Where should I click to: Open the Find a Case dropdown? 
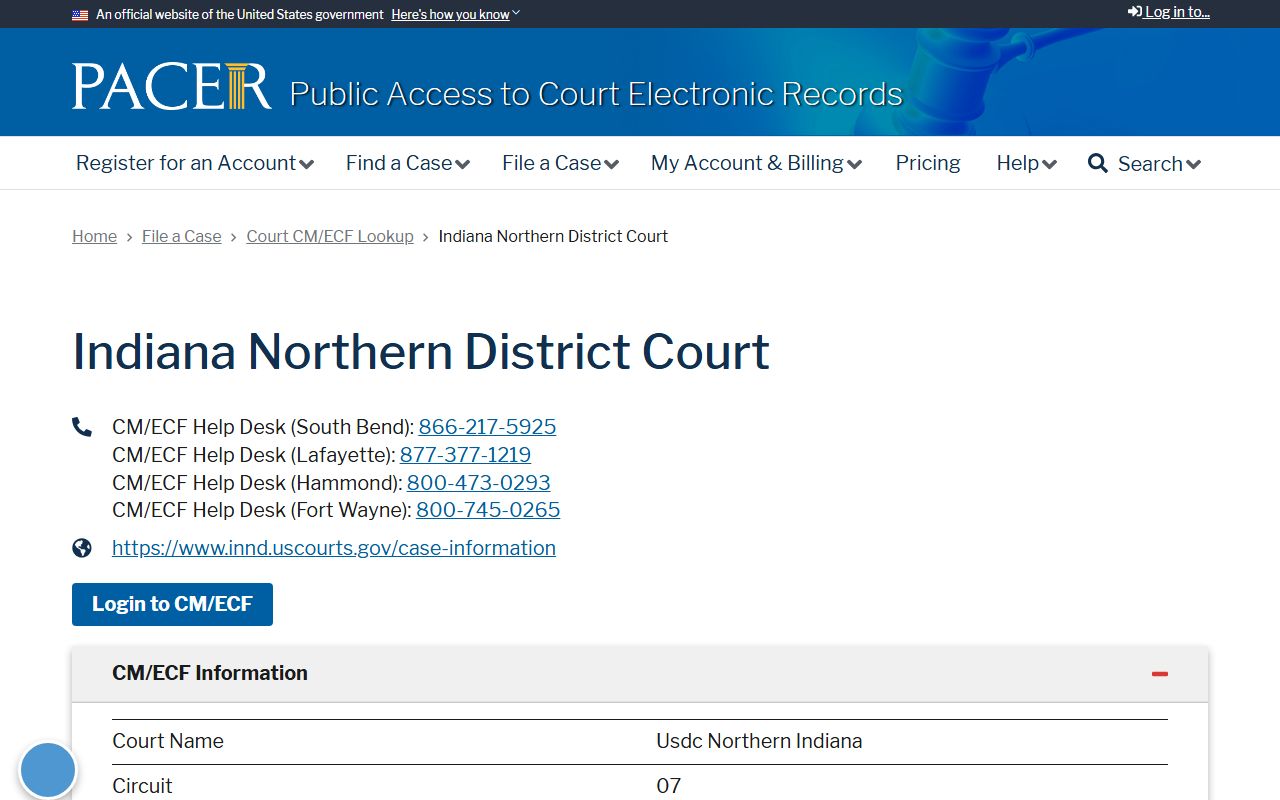408,163
